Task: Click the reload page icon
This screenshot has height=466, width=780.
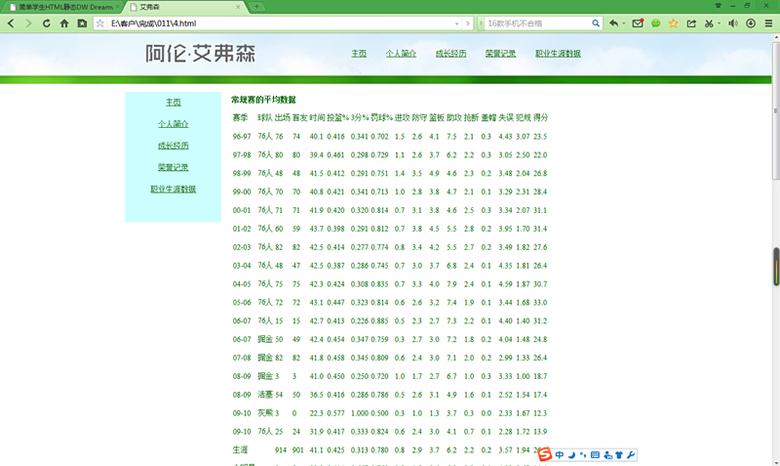Action: point(47,23)
